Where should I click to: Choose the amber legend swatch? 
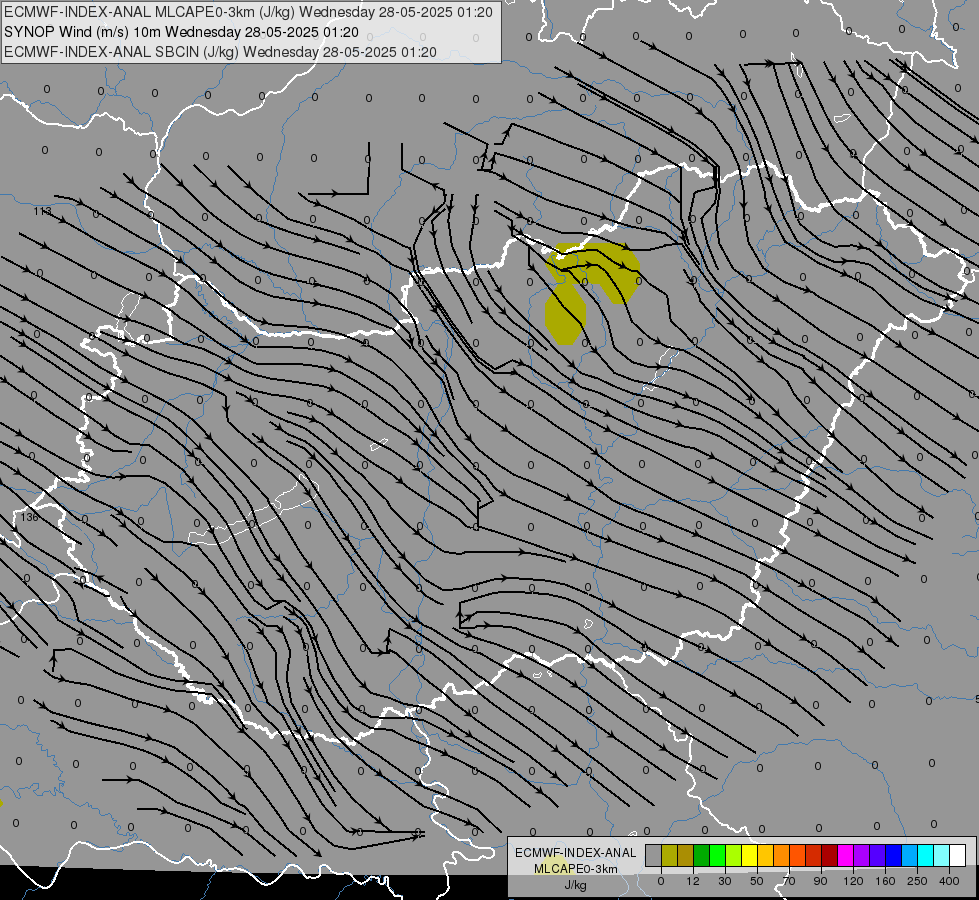(x=766, y=855)
